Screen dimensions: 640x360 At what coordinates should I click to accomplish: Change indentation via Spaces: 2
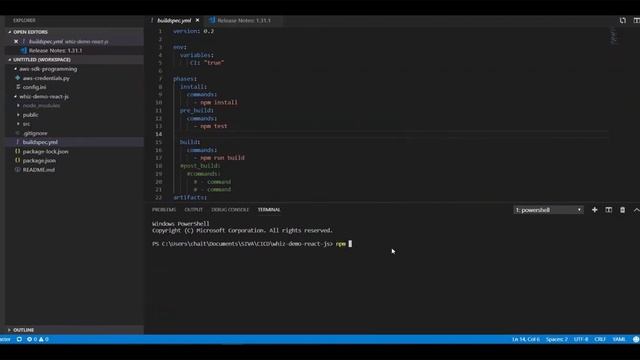point(557,339)
